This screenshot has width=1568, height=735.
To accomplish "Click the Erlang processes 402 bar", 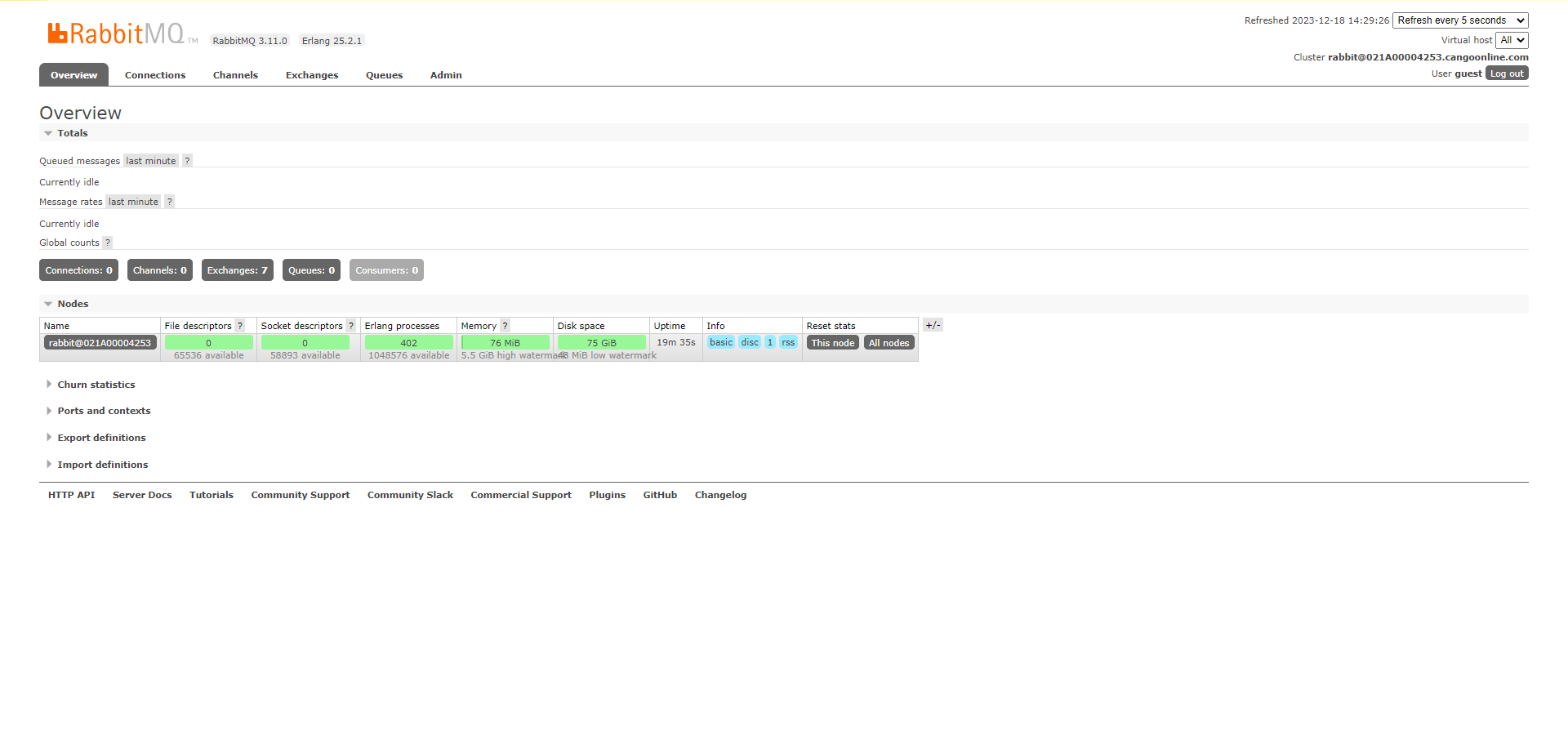I will 409,343.
